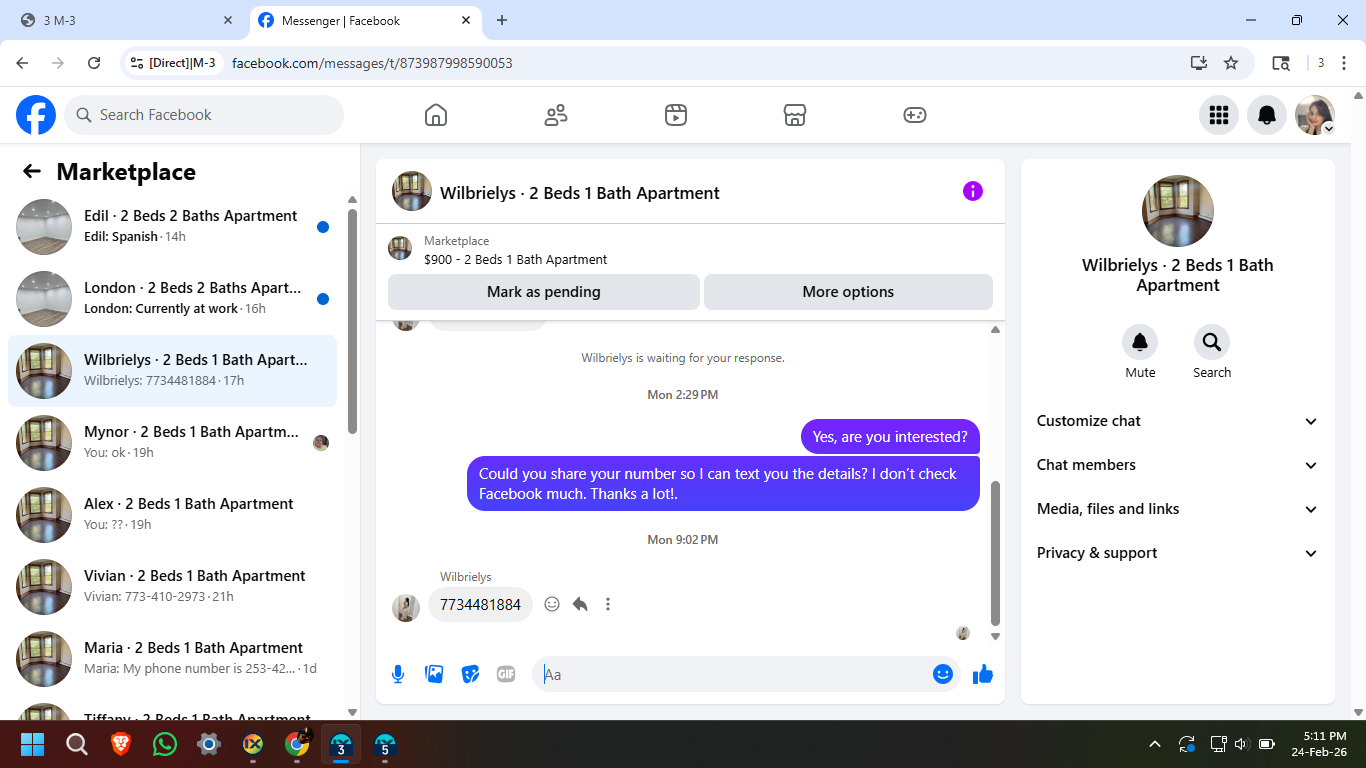The width and height of the screenshot is (1366, 768).
Task: Click the chat messages scrollbar
Action: [995, 552]
